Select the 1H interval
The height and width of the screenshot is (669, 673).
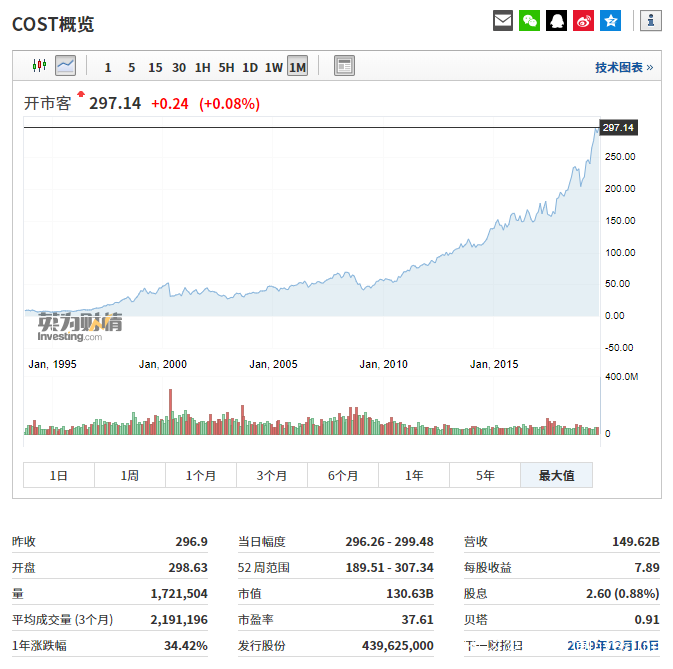(202, 67)
